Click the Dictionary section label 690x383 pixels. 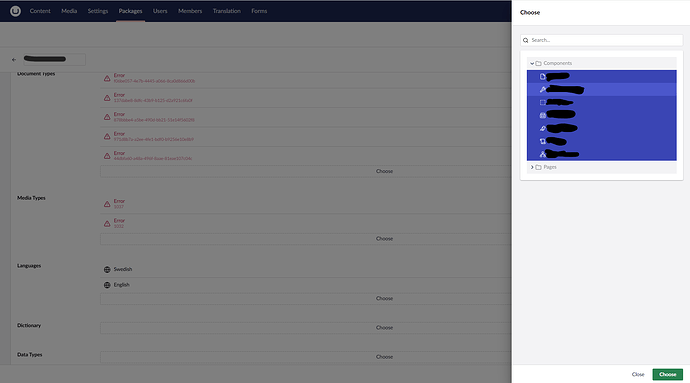(29, 326)
